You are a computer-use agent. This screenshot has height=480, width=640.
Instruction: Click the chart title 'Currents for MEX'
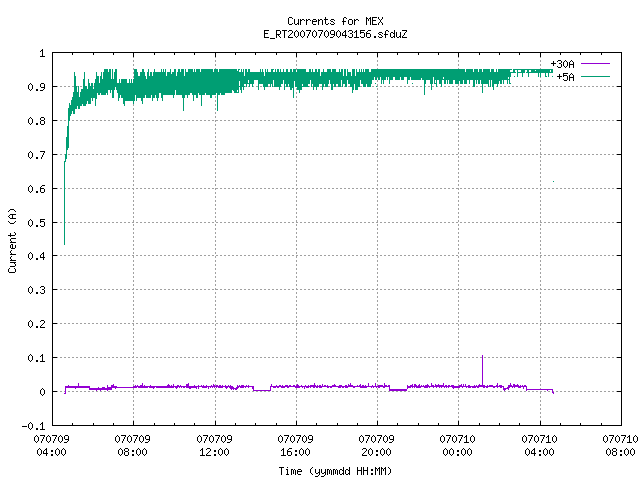[335, 21]
